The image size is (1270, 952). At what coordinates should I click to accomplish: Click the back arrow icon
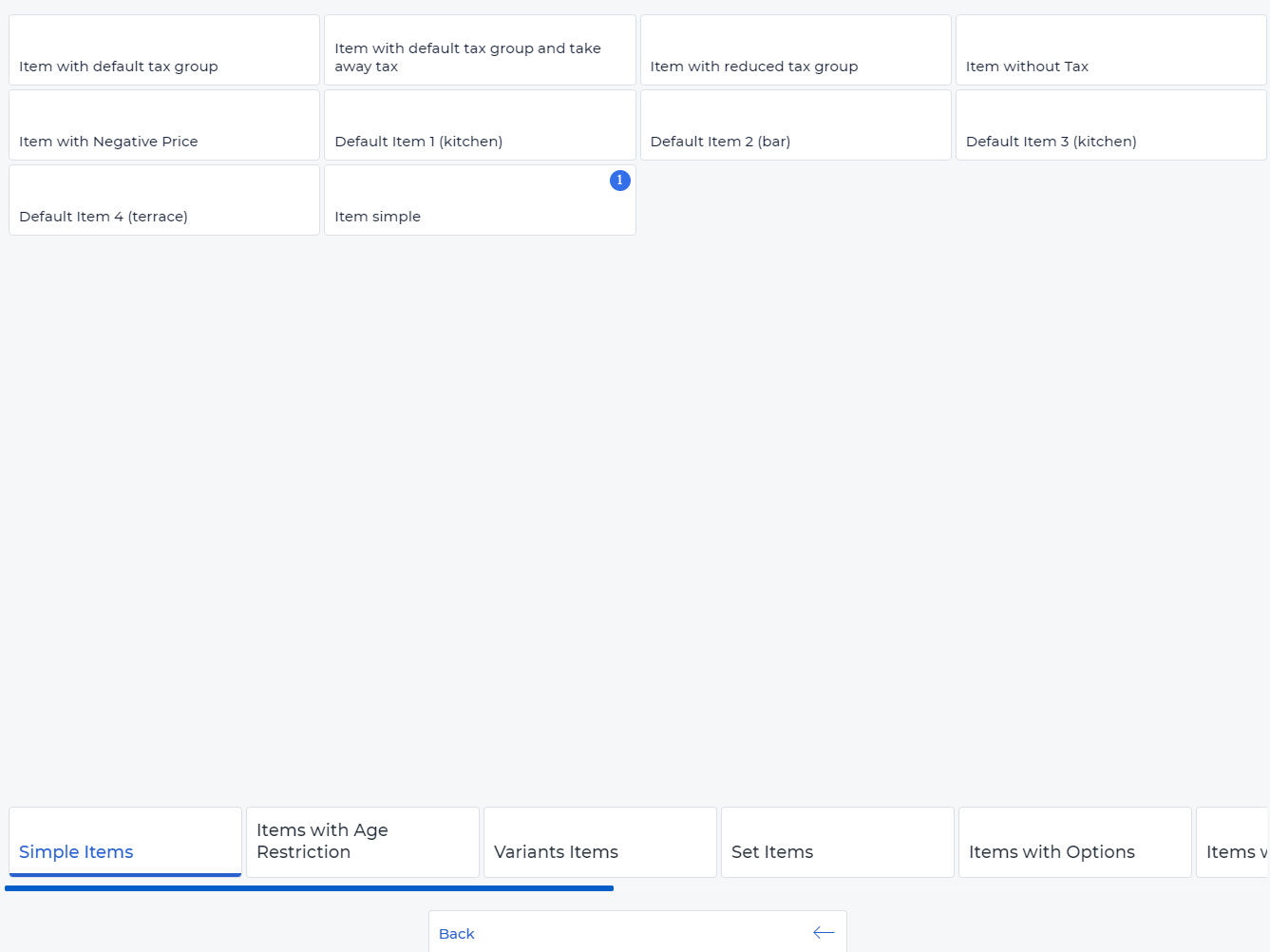[x=824, y=933]
